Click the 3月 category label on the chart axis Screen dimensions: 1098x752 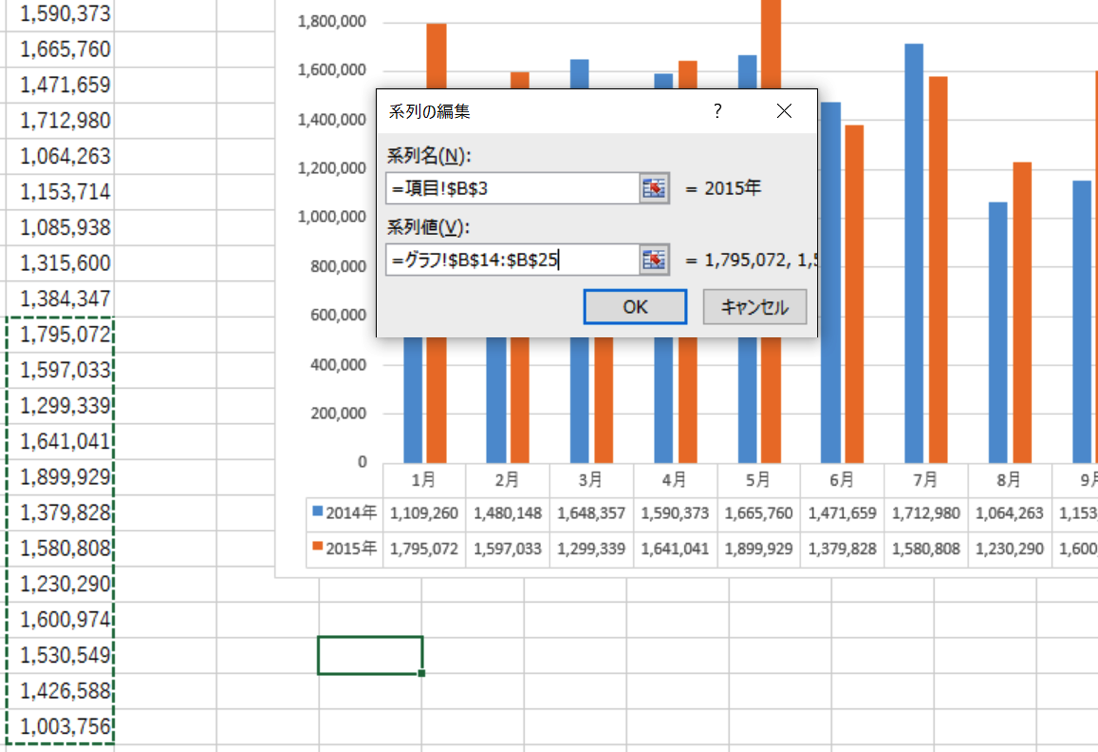coord(591,480)
